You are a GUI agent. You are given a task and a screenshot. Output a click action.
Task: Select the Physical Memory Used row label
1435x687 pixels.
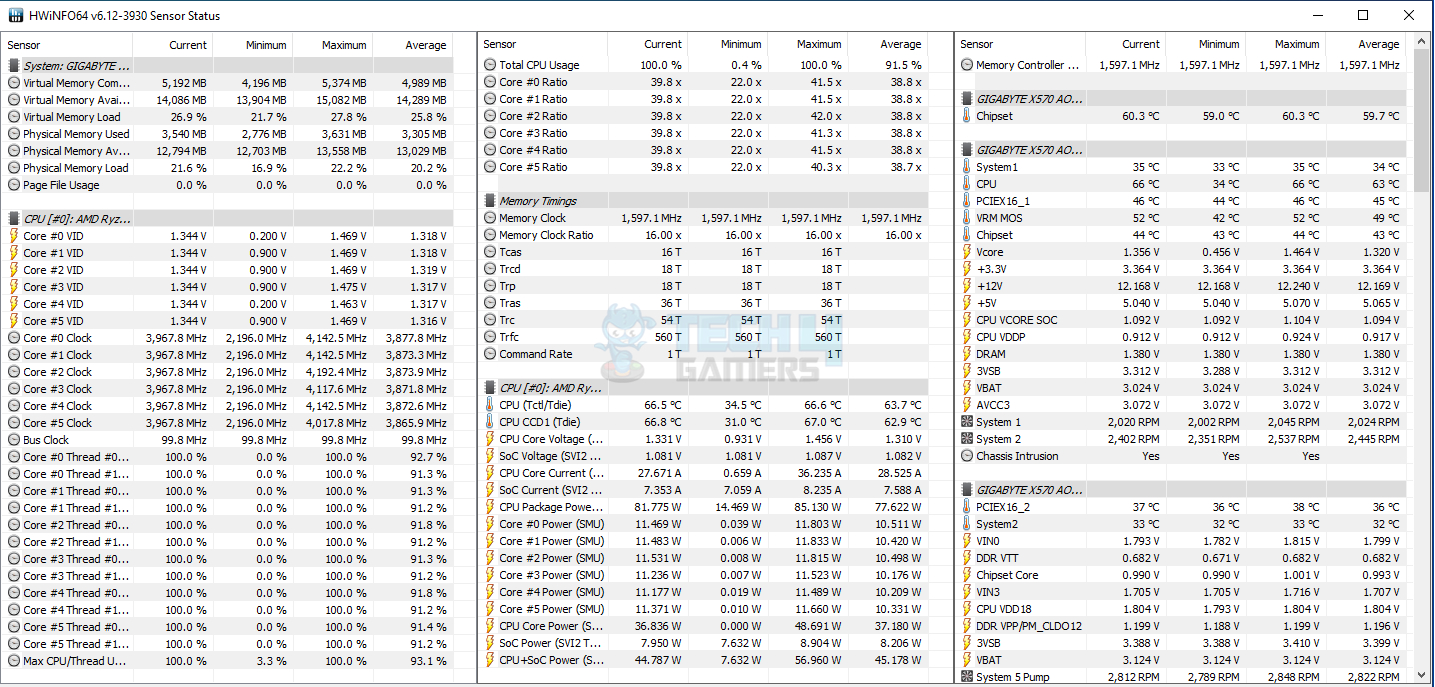click(x=76, y=134)
